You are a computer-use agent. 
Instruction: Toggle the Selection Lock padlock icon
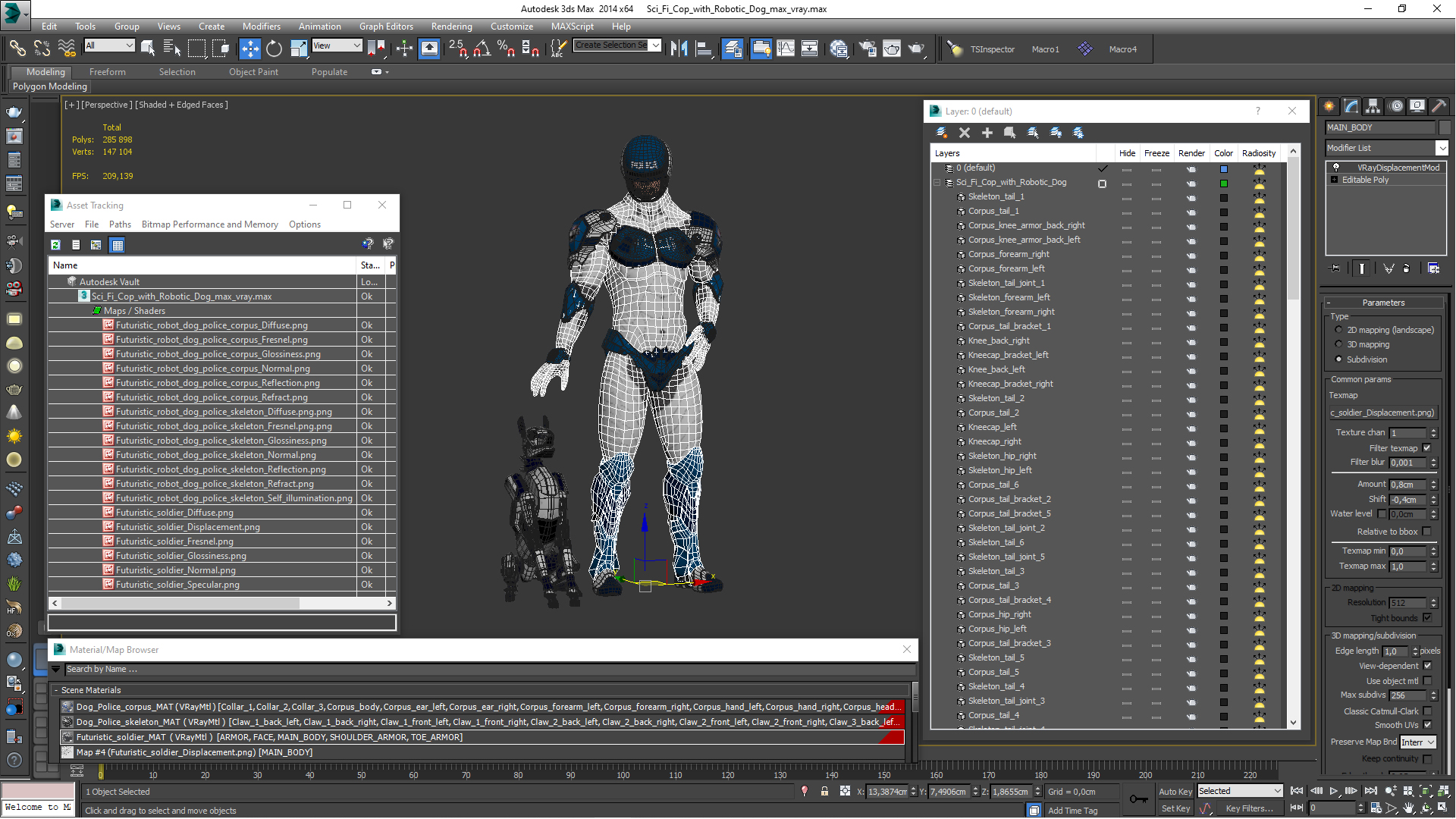[824, 791]
